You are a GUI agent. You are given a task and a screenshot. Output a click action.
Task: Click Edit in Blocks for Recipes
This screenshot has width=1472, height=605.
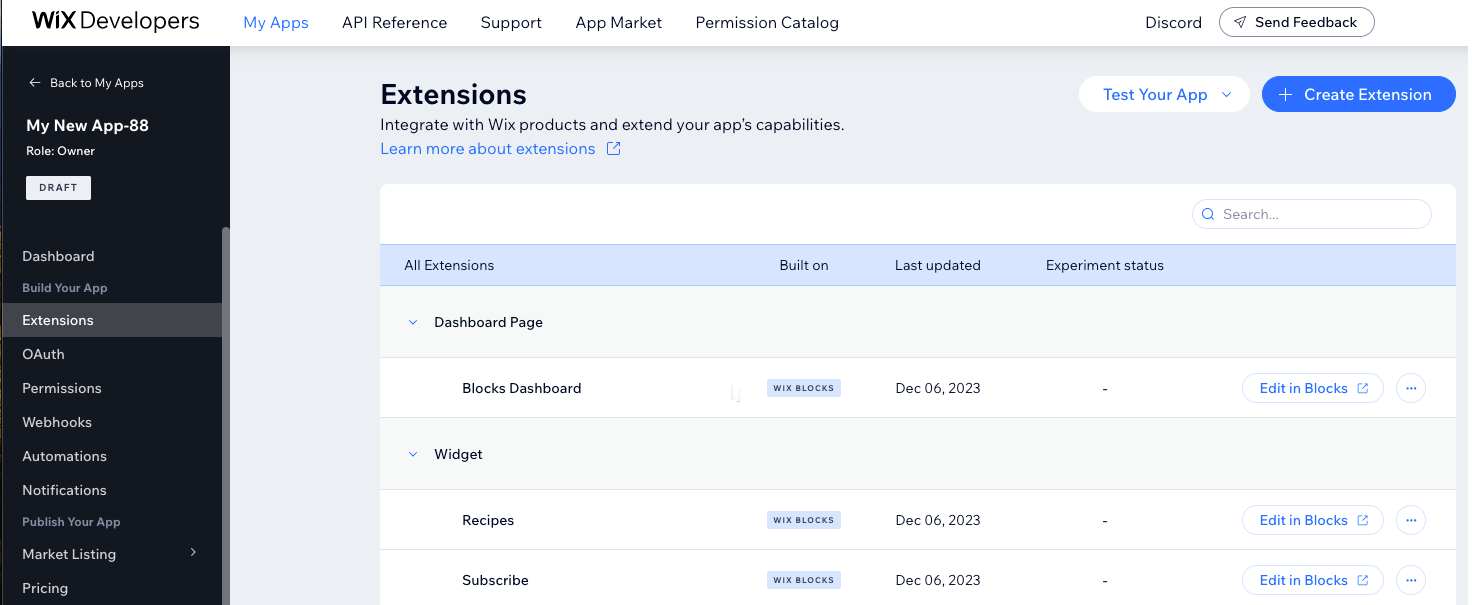(1313, 520)
